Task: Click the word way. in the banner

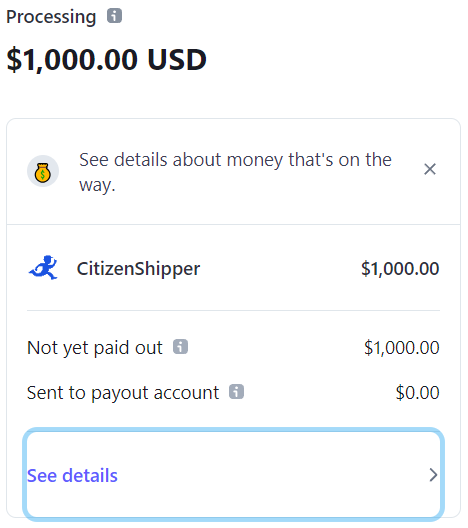Action: tap(97, 186)
